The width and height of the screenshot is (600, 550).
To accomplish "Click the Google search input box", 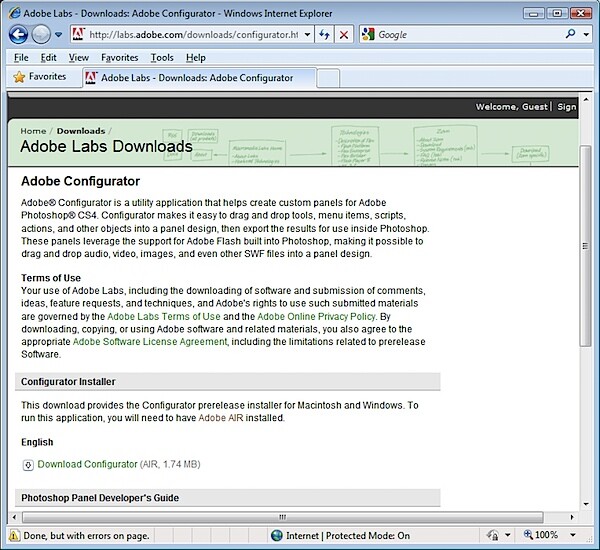I will tap(469, 35).
